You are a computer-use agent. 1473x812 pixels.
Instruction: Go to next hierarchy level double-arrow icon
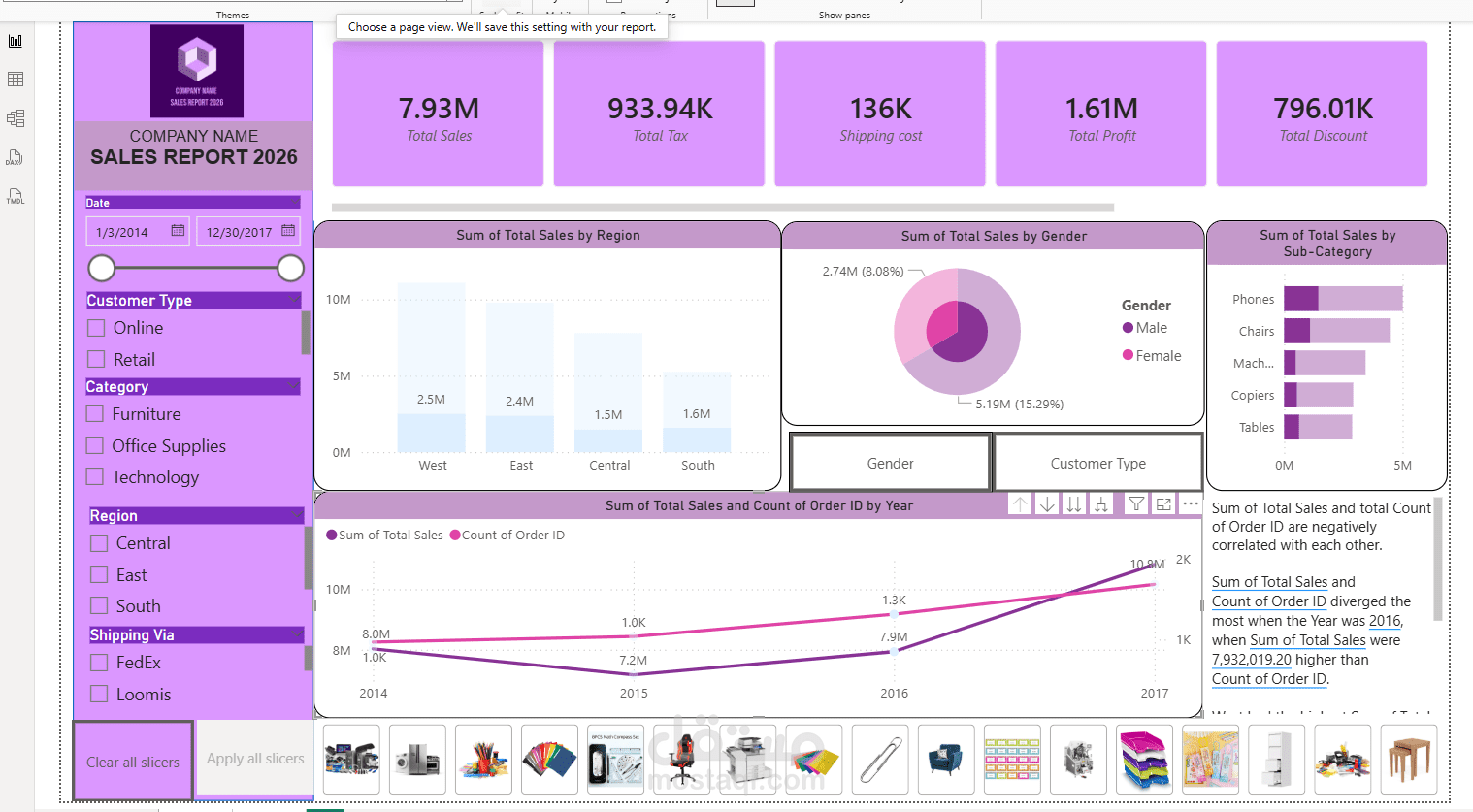pyautogui.click(x=1074, y=504)
